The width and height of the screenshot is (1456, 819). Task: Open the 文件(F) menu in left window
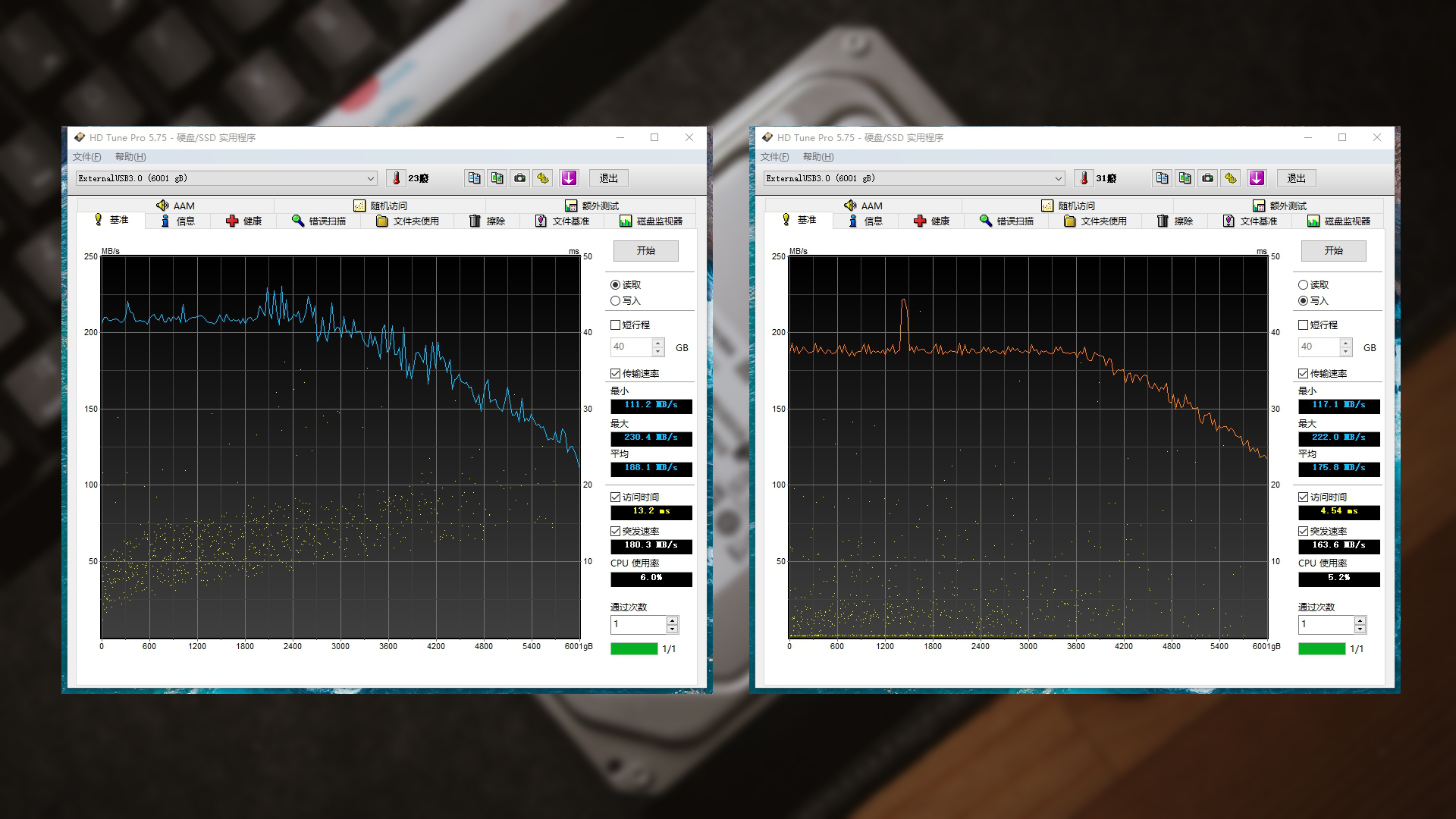click(86, 157)
